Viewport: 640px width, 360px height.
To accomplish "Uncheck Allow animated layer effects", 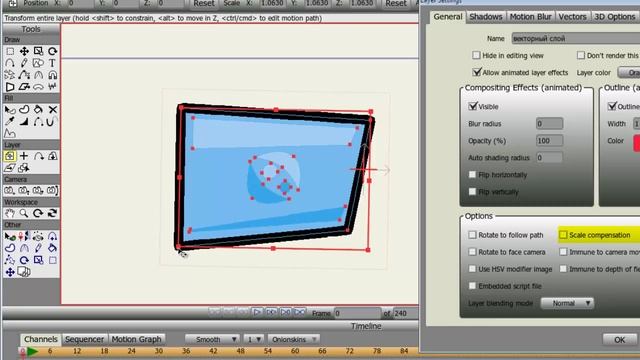I will coord(476,72).
